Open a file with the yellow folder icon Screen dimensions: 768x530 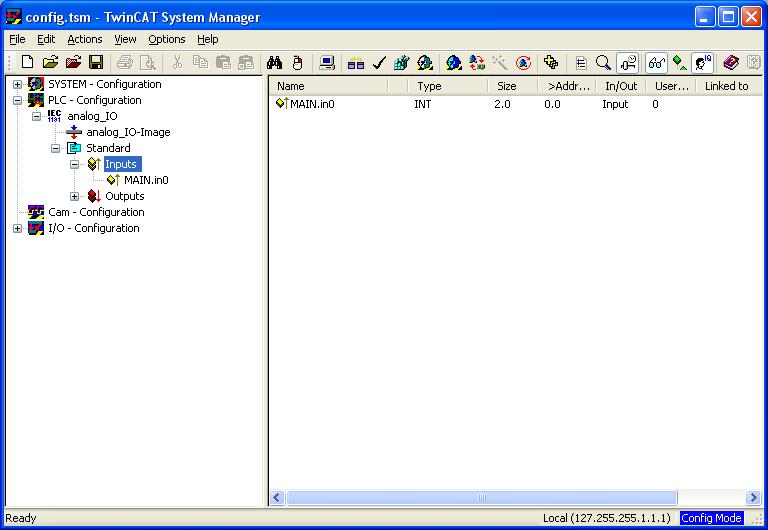pyautogui.click(x=50, y=62)
